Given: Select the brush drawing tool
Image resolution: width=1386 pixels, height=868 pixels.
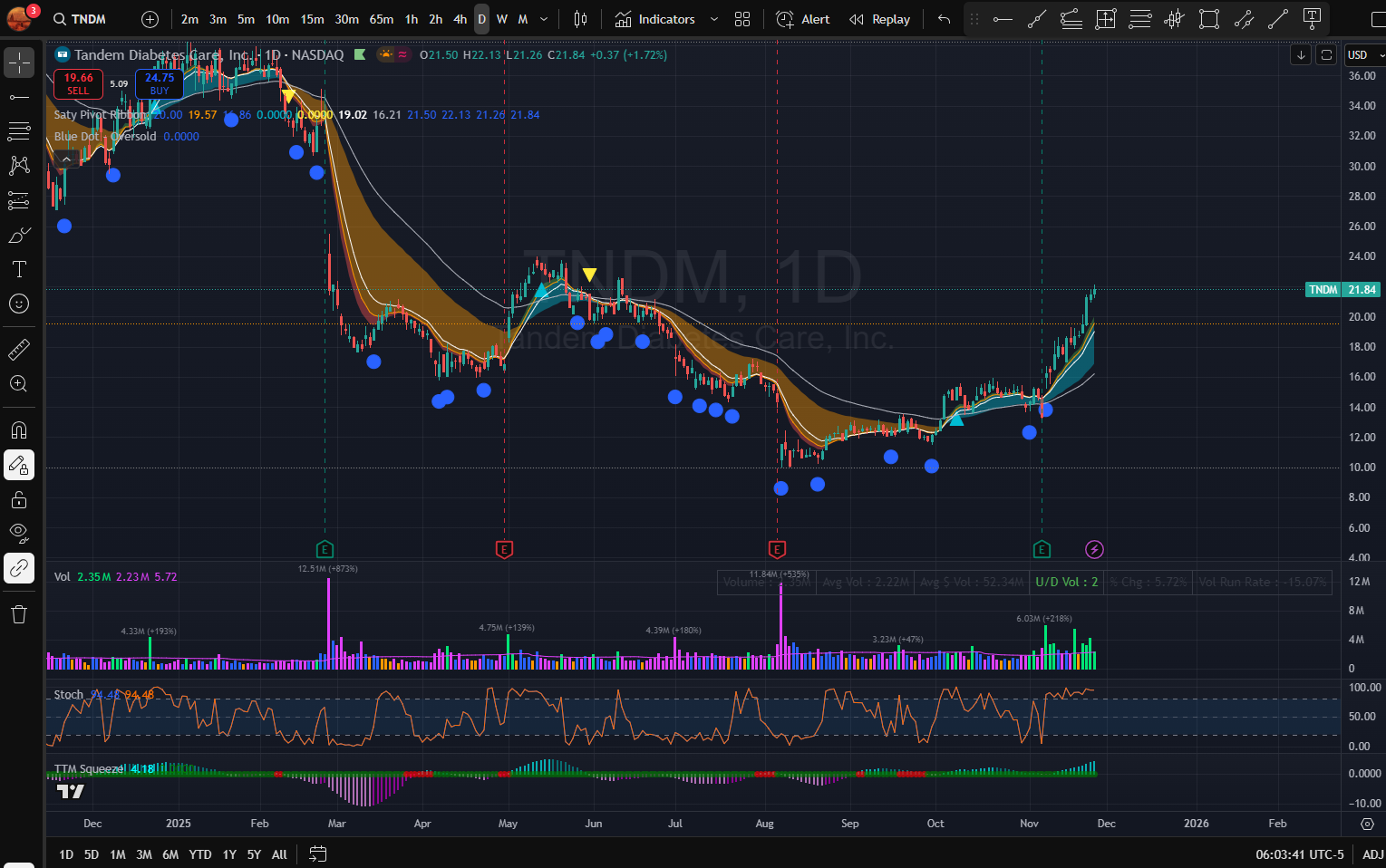Looking at the screenshot, I should tap(19, 235).
